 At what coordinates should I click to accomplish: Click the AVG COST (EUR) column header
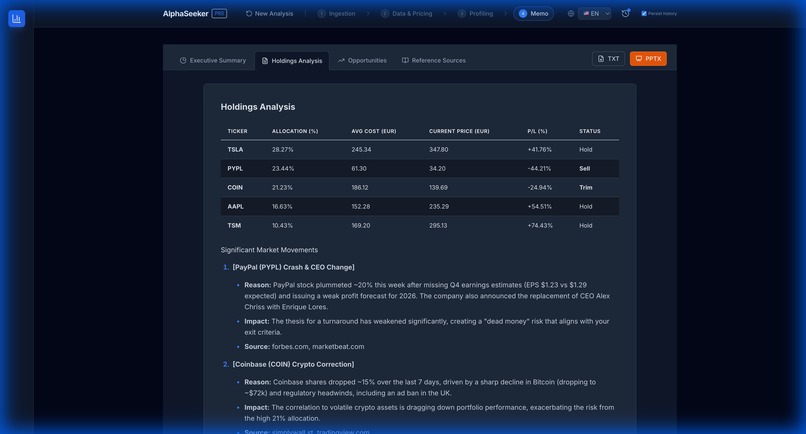374,131
